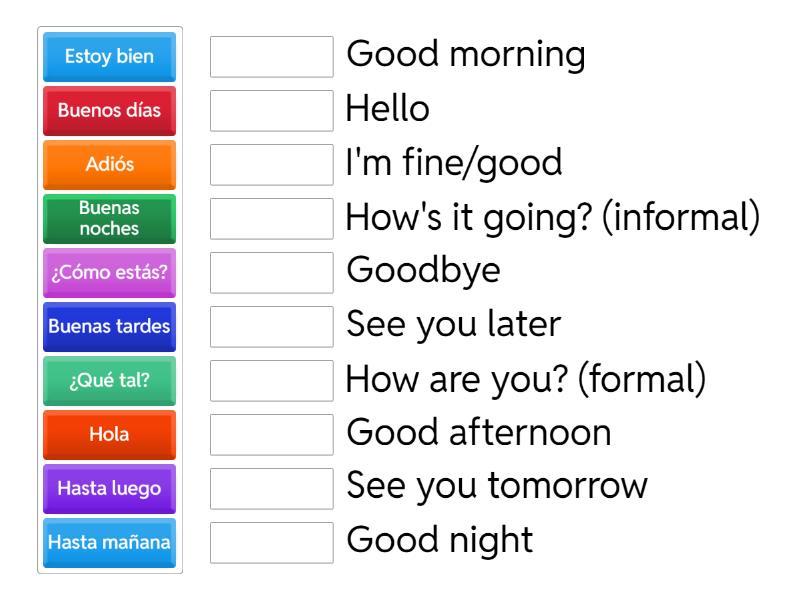Click the answer box beside 'Good morning'
Viewport: 800px width, 600px height.
[x=272, y=57]
